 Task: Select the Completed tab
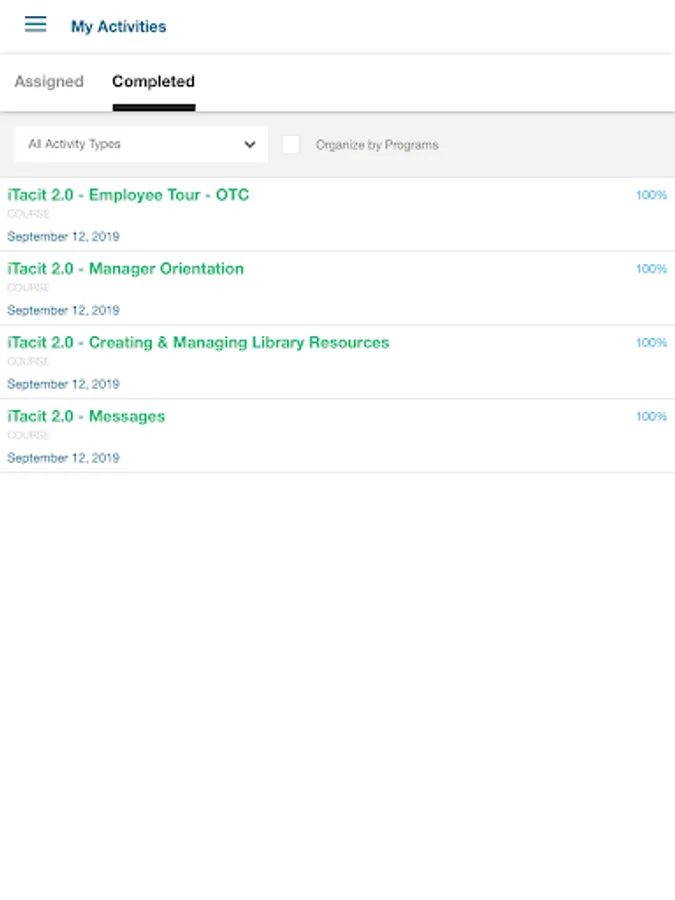(x=153, y=82)
